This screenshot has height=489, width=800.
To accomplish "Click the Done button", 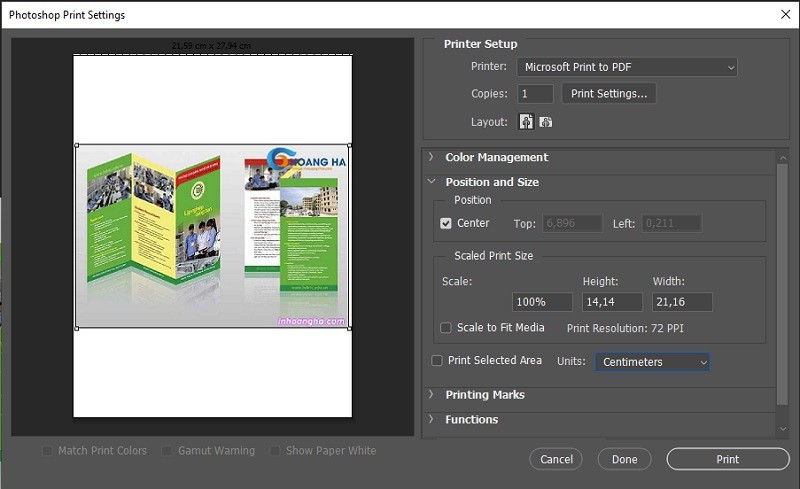I will click(x=624, y=459).
